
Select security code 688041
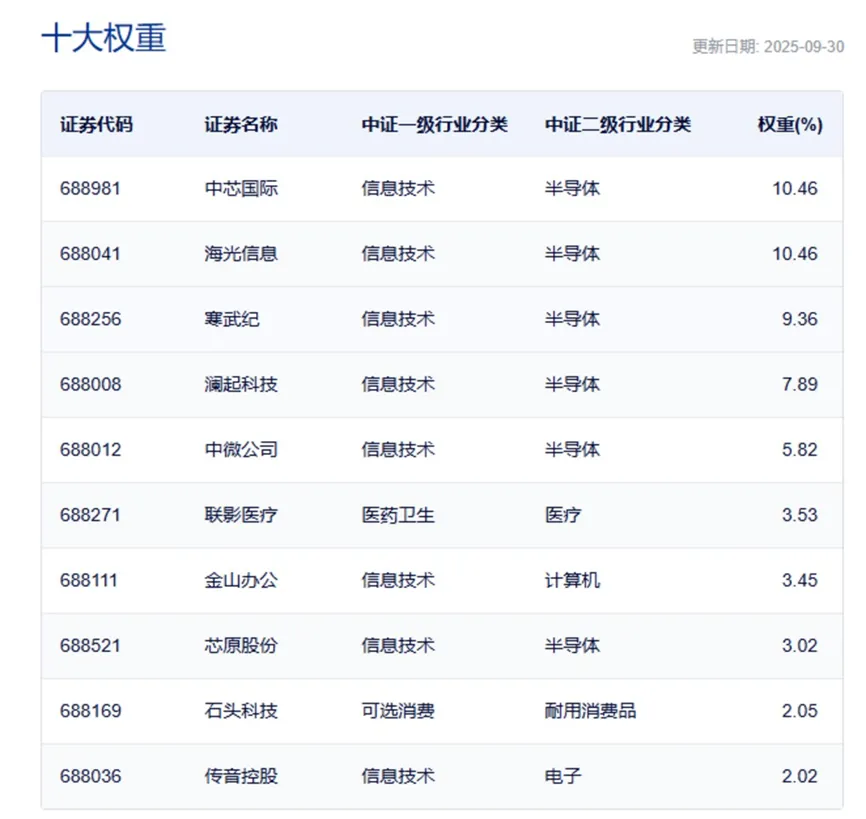[x=90, y=253]
